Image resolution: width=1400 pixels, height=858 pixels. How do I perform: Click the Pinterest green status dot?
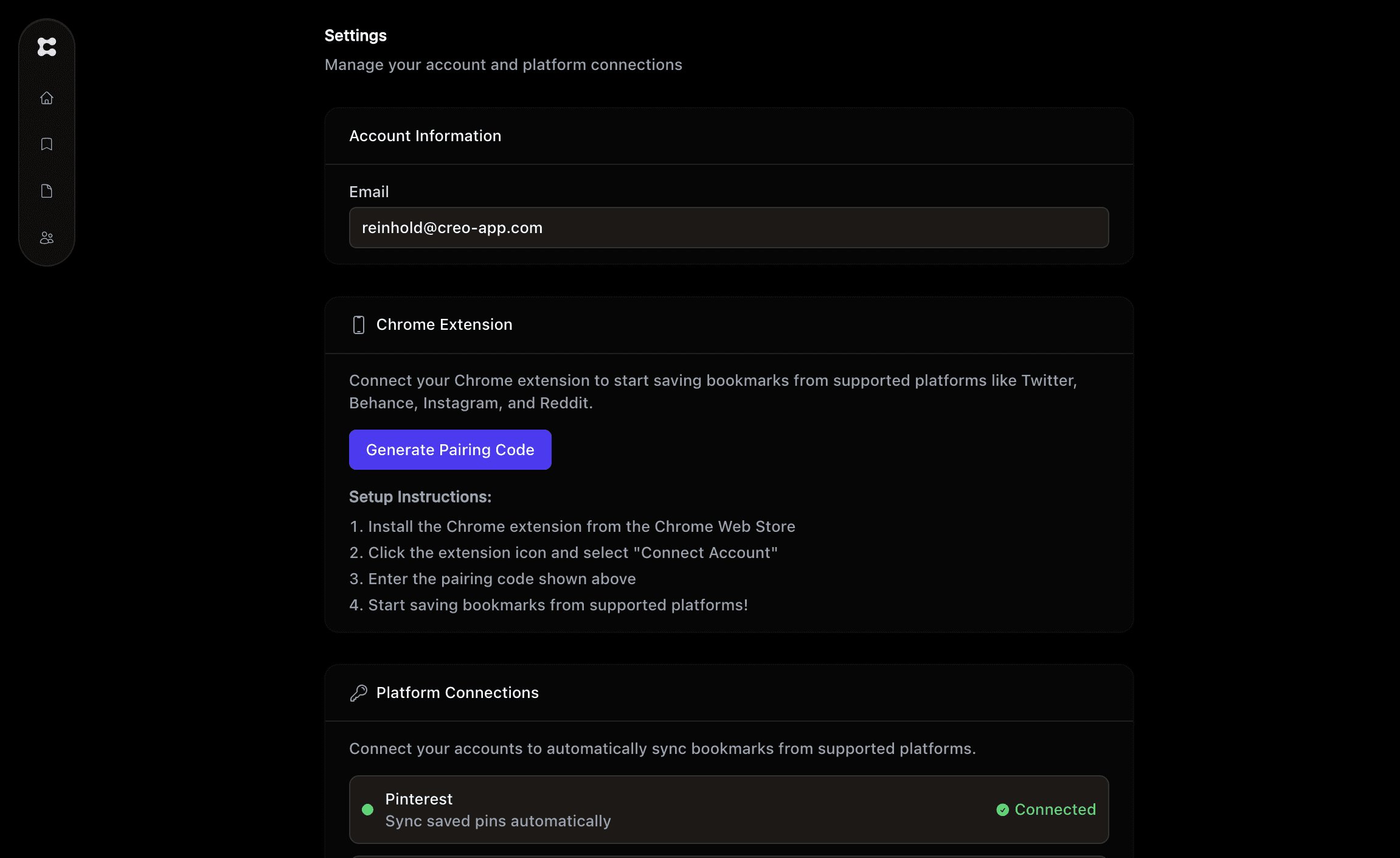tap(367, 810)
